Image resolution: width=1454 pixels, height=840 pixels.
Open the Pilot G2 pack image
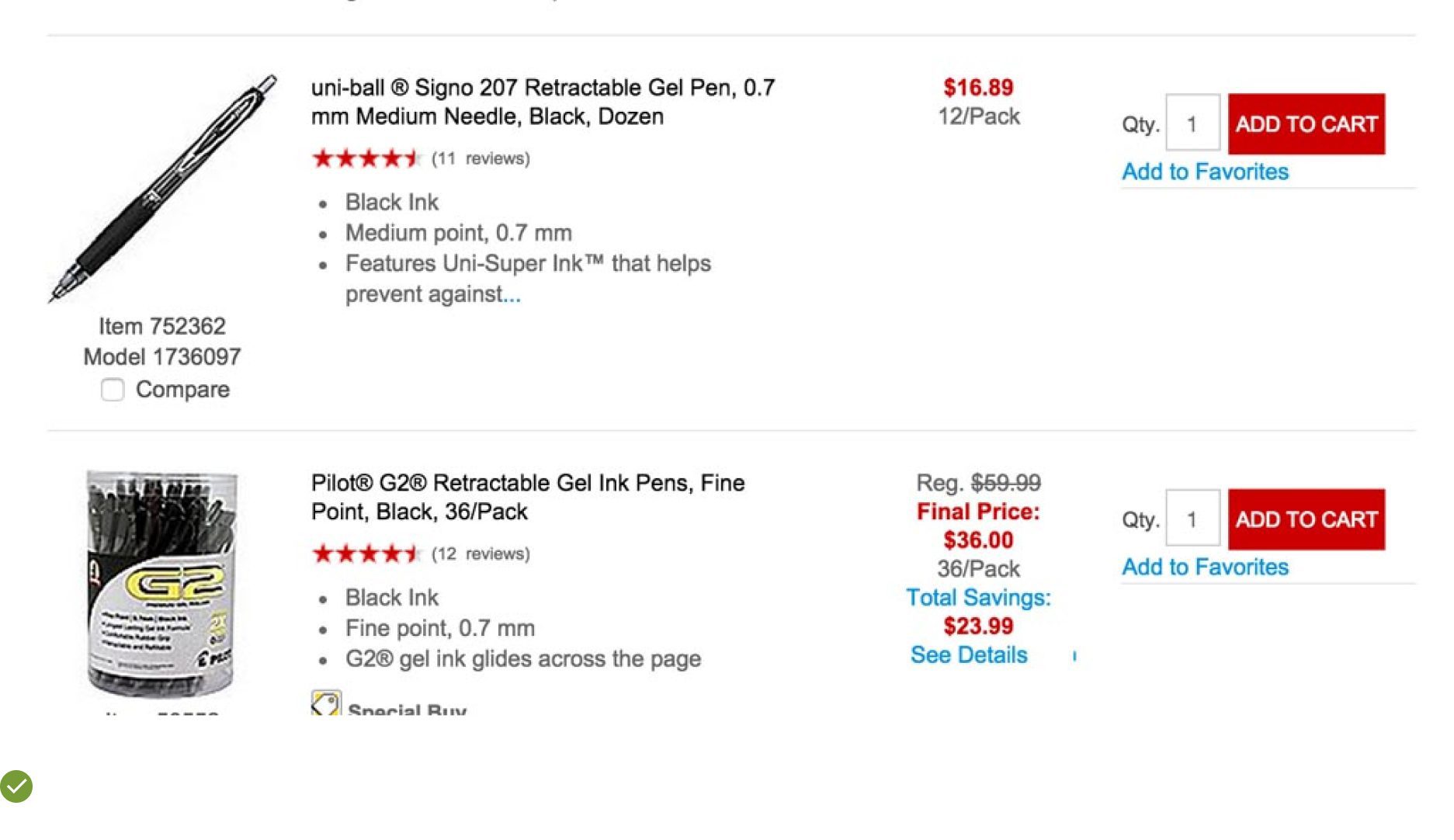(x=161, y=584)
